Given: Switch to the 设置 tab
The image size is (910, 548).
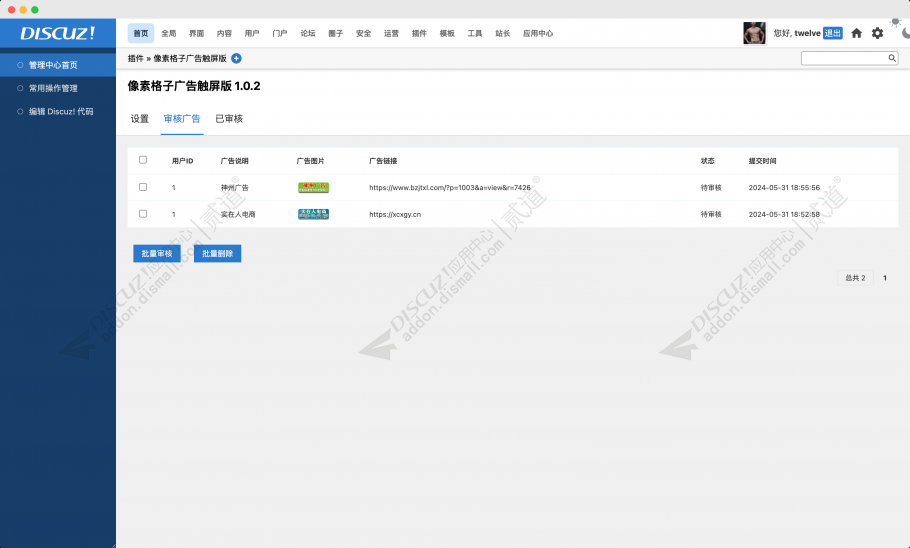Looking at the screenshot, I should pyautogui.click(x=140, y=119).
